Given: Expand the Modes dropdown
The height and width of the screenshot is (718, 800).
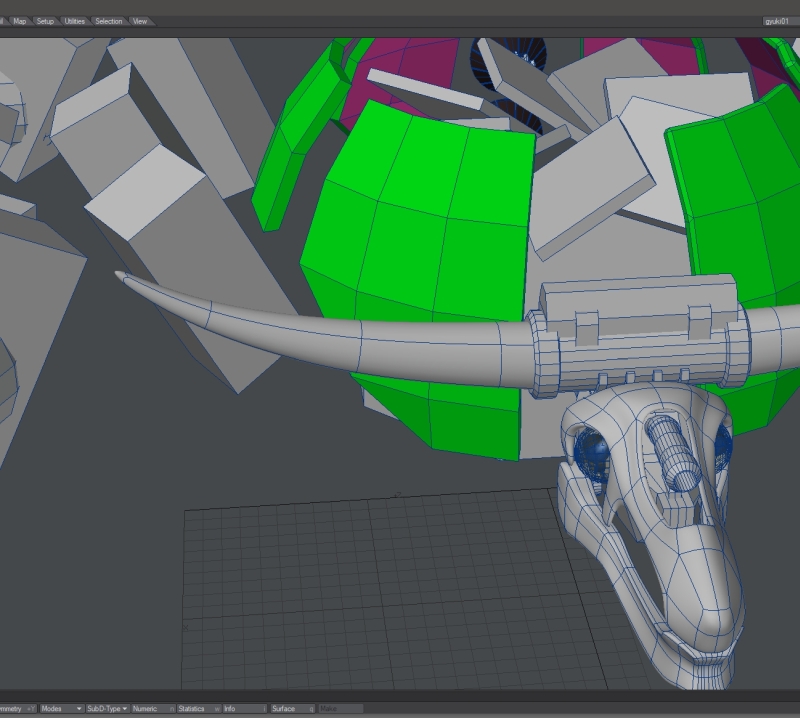Looking at the screenshot, I should point(60,708).
